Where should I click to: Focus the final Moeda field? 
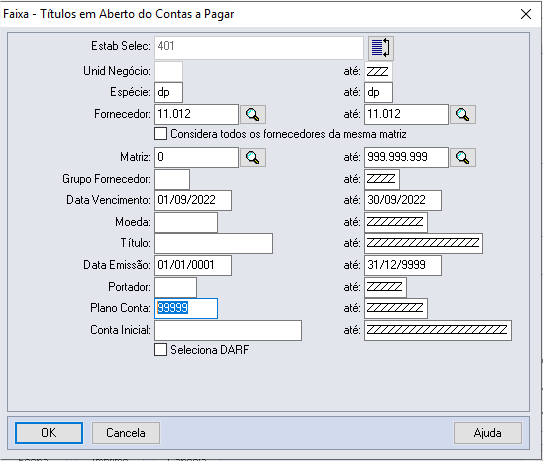[x=396, y=222]
